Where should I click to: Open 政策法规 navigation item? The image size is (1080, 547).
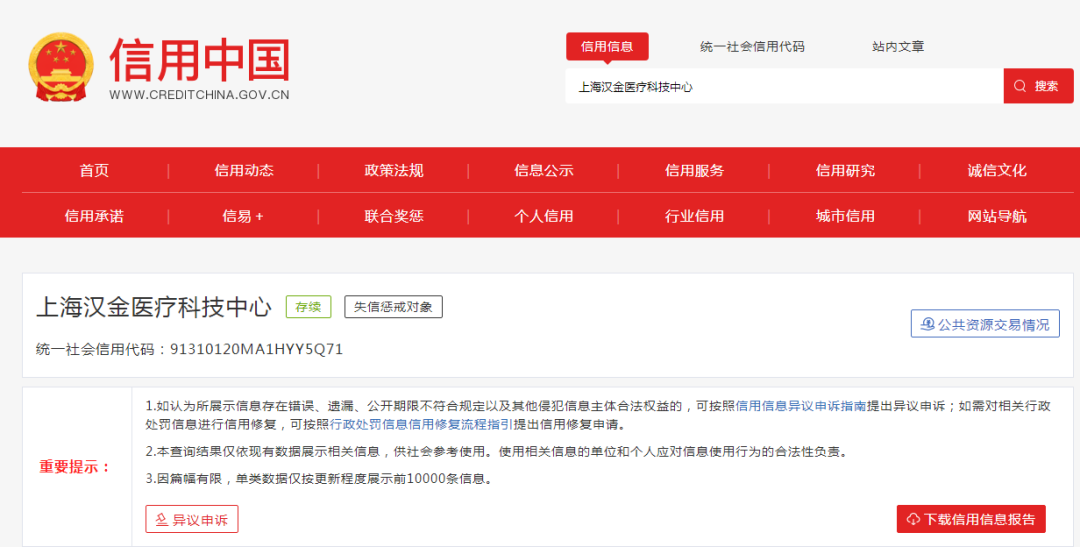pos(394,170)
